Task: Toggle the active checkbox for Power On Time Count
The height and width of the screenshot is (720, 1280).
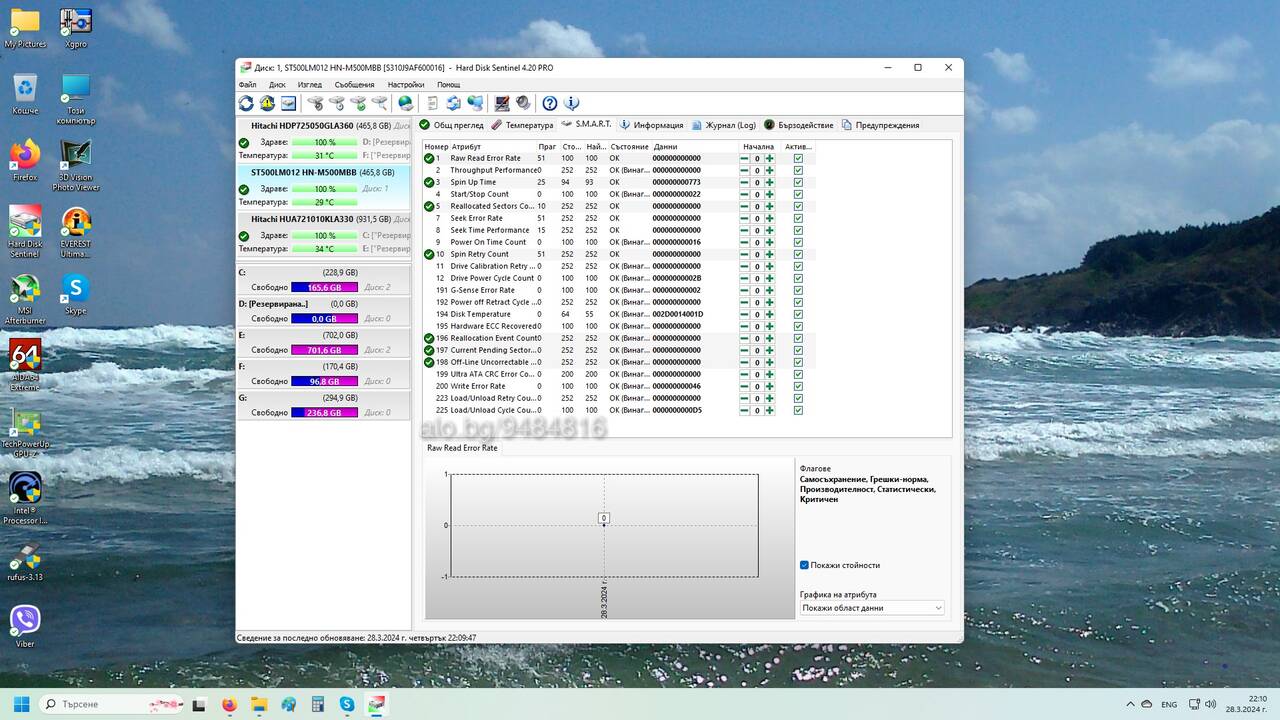Action: (x=798, y=242)
